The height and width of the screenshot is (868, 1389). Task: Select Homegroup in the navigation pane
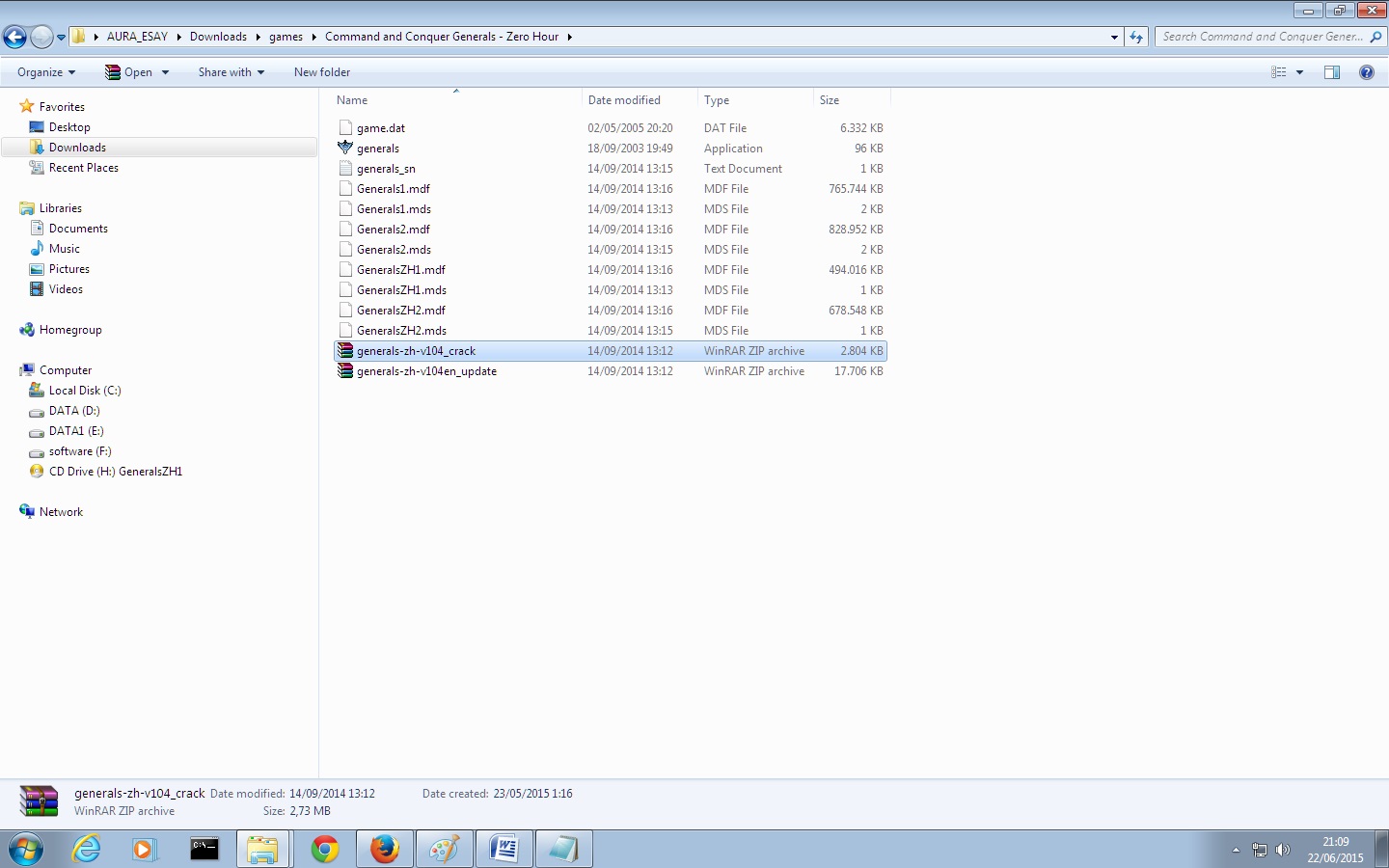[70, 330]
